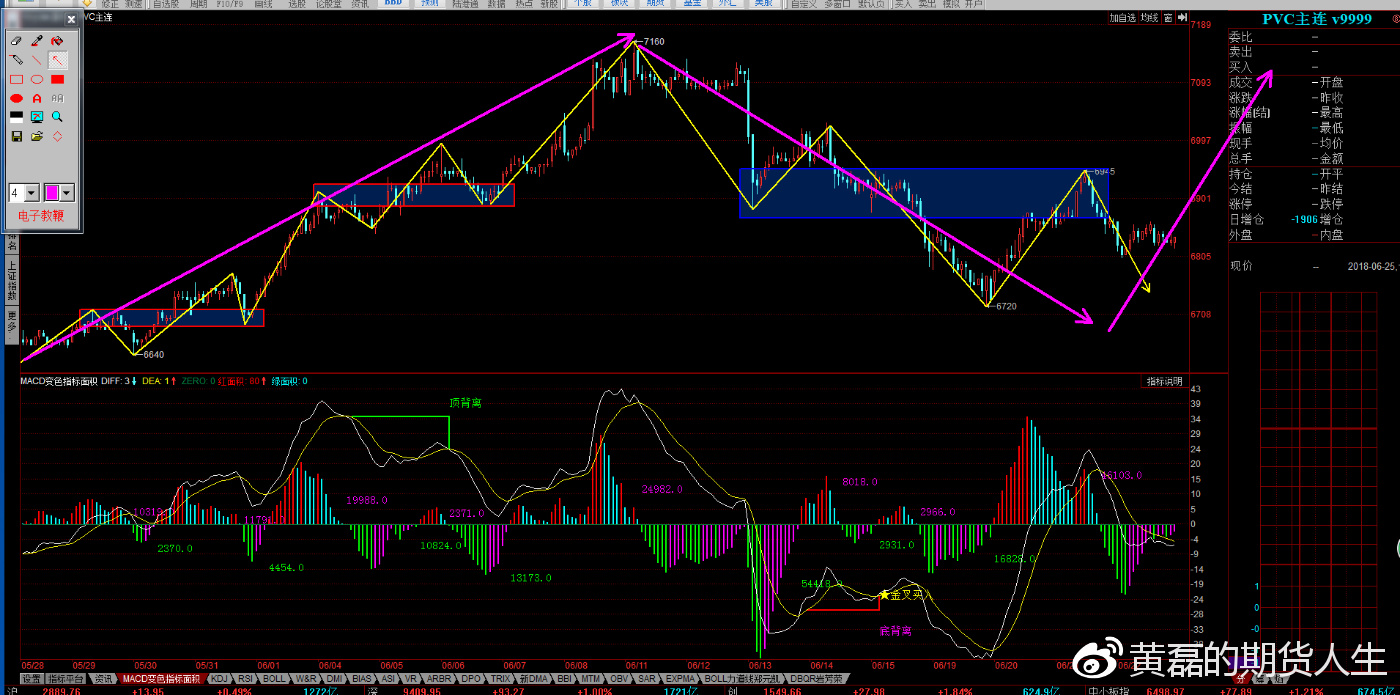The image size is (1400, 695).
Task: Click the 电子教鞭 label
Action: tap(41, 215)
